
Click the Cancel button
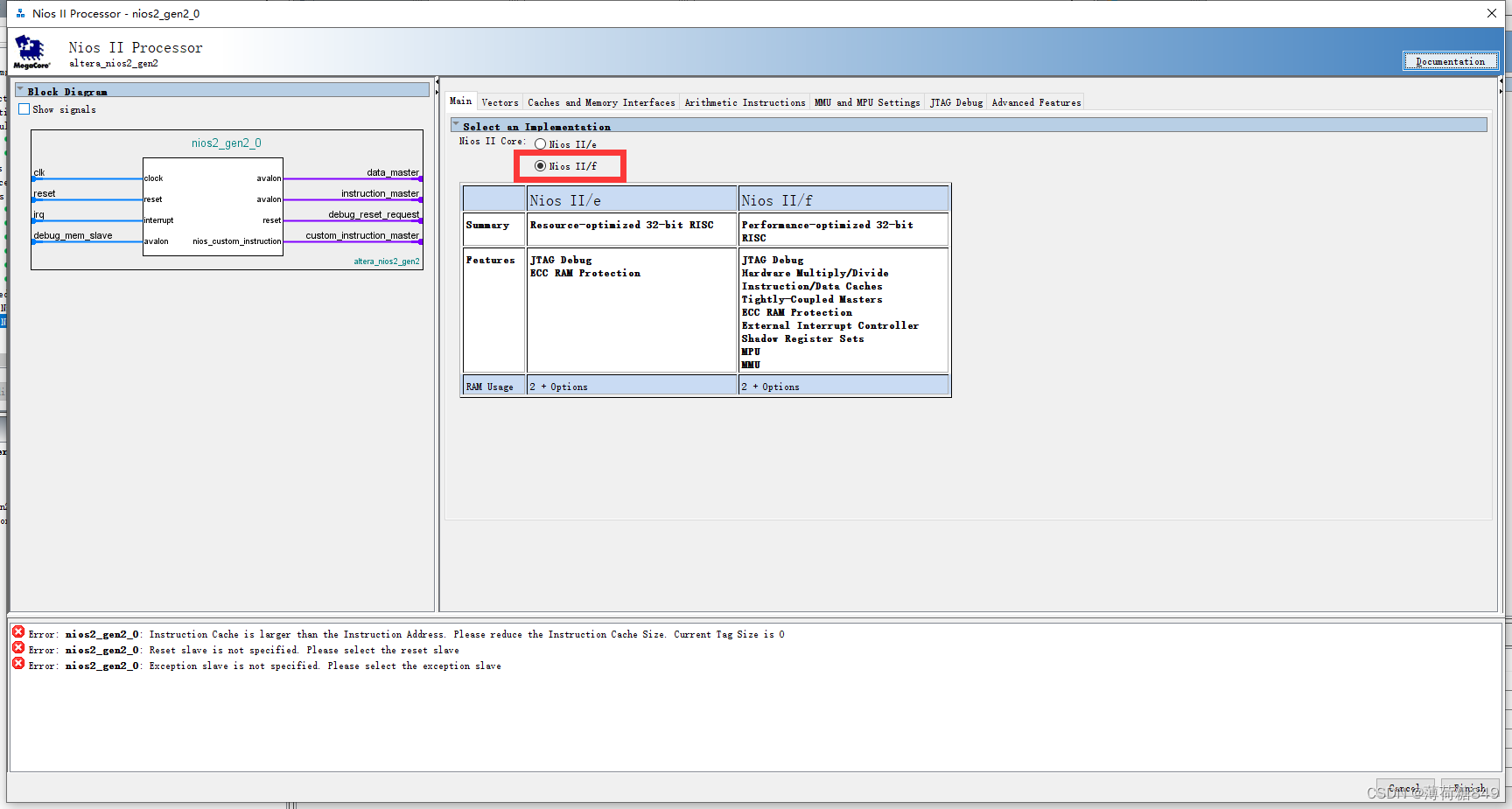click(1404, 787)
